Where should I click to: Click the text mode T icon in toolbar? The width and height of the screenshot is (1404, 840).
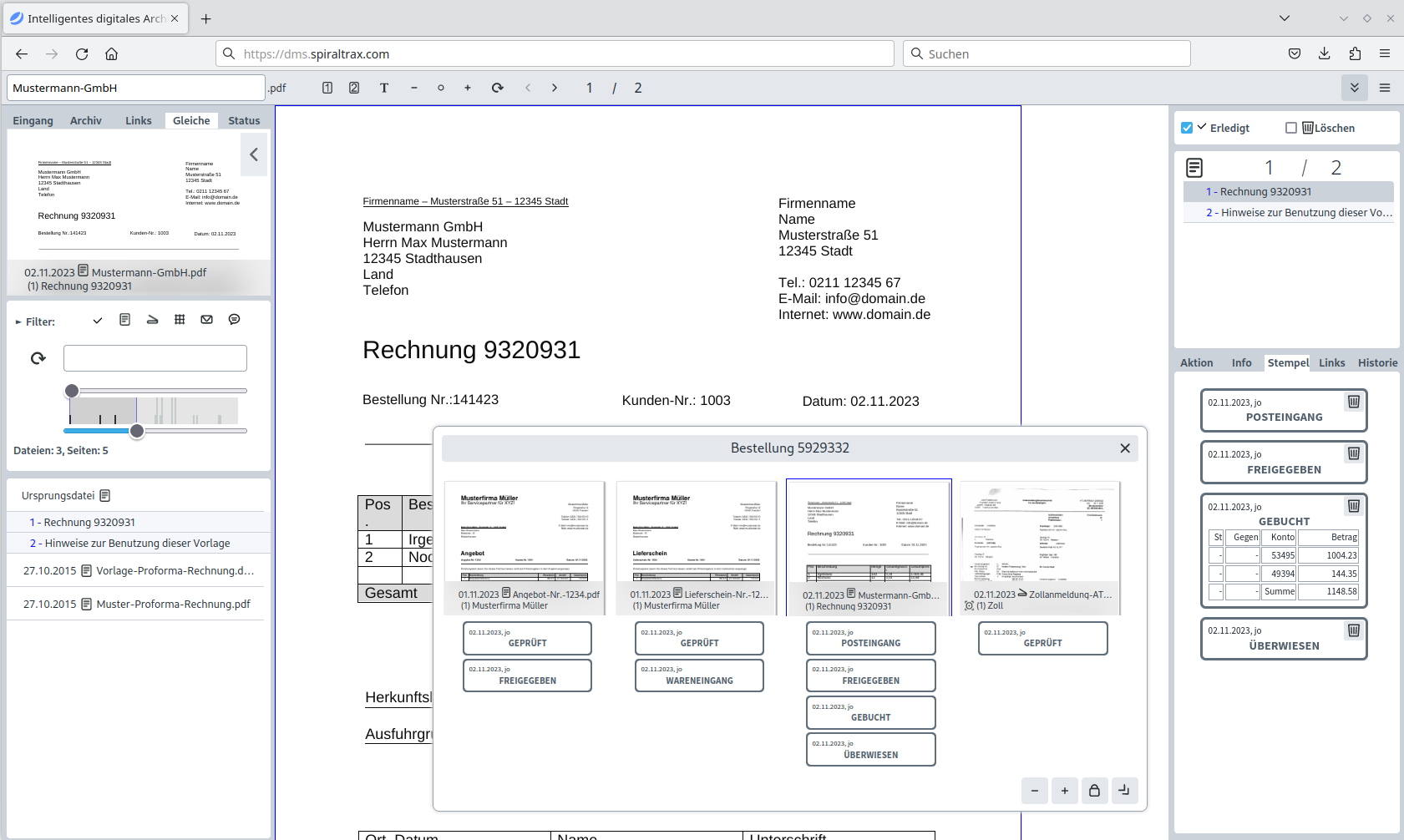coord(384,88)
